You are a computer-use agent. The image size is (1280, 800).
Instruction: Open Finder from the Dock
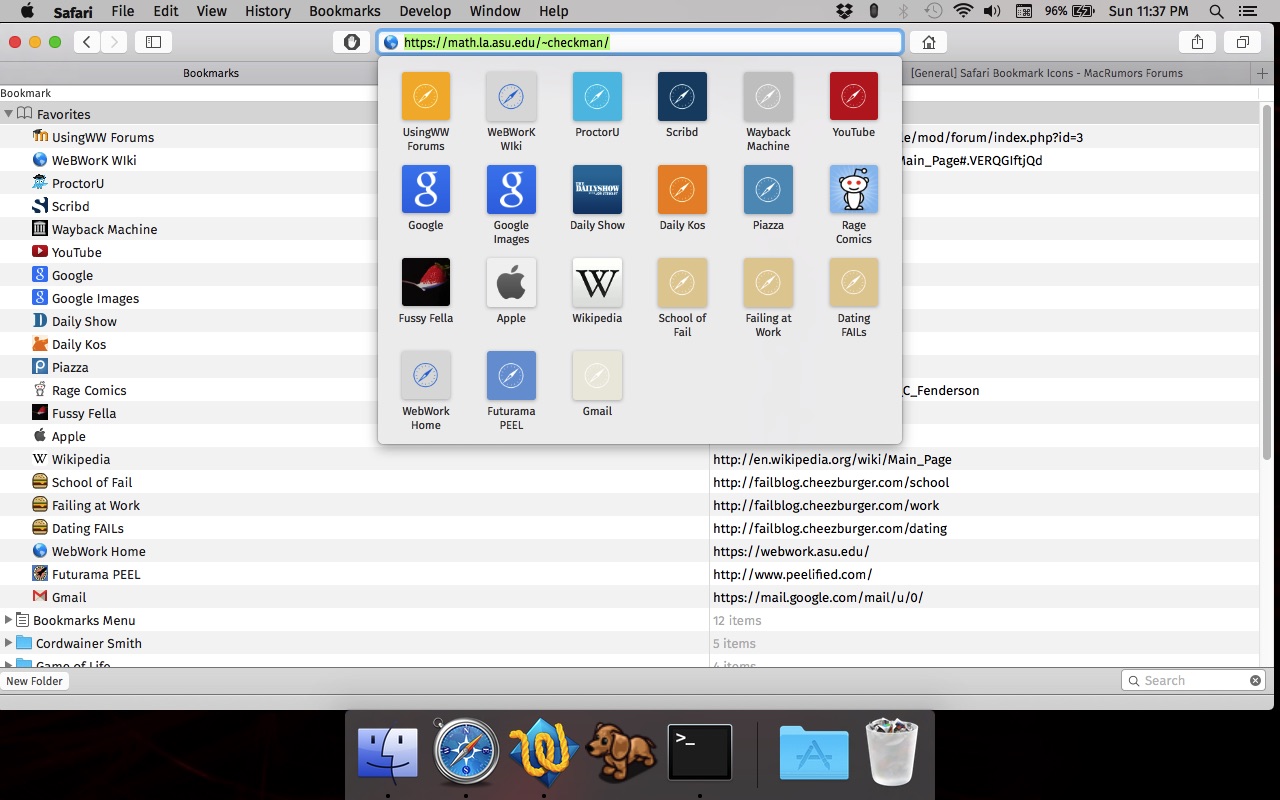[x=388, y=753]
